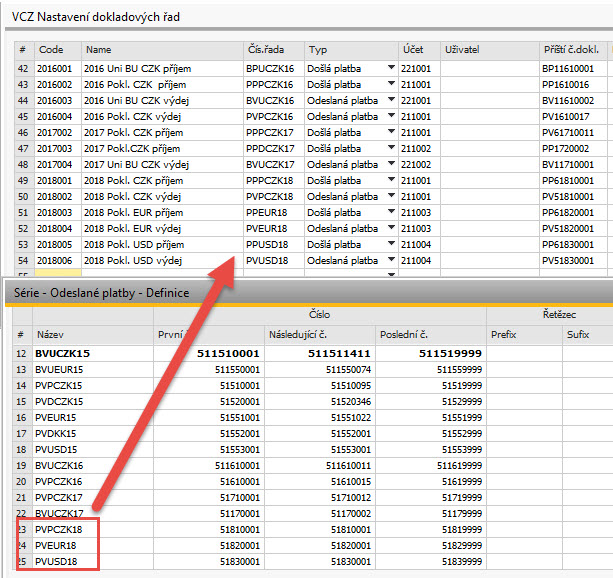Click first number 51820001 of PVEUR18

(x=209, y=546)
